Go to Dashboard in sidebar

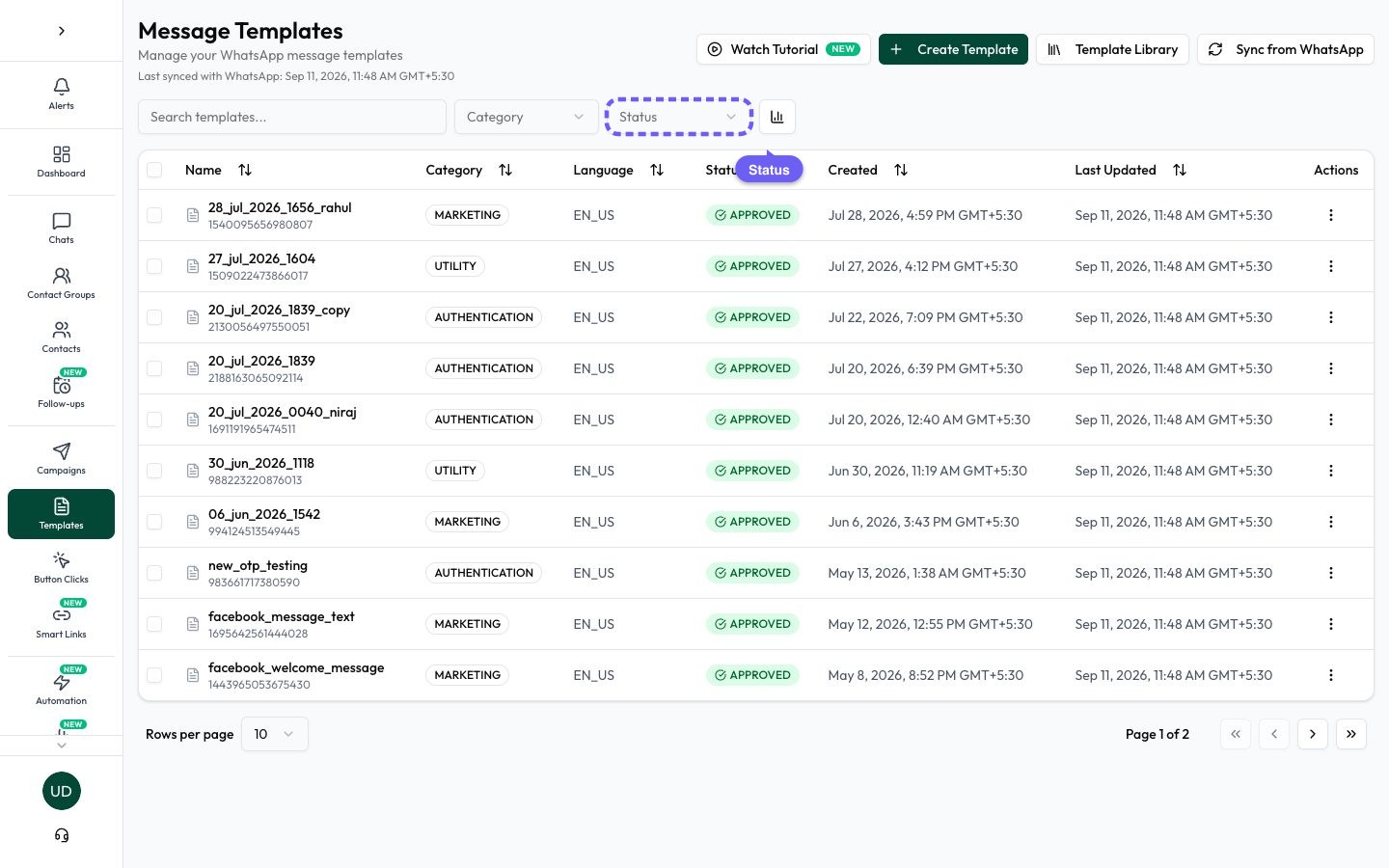point(62,161)
